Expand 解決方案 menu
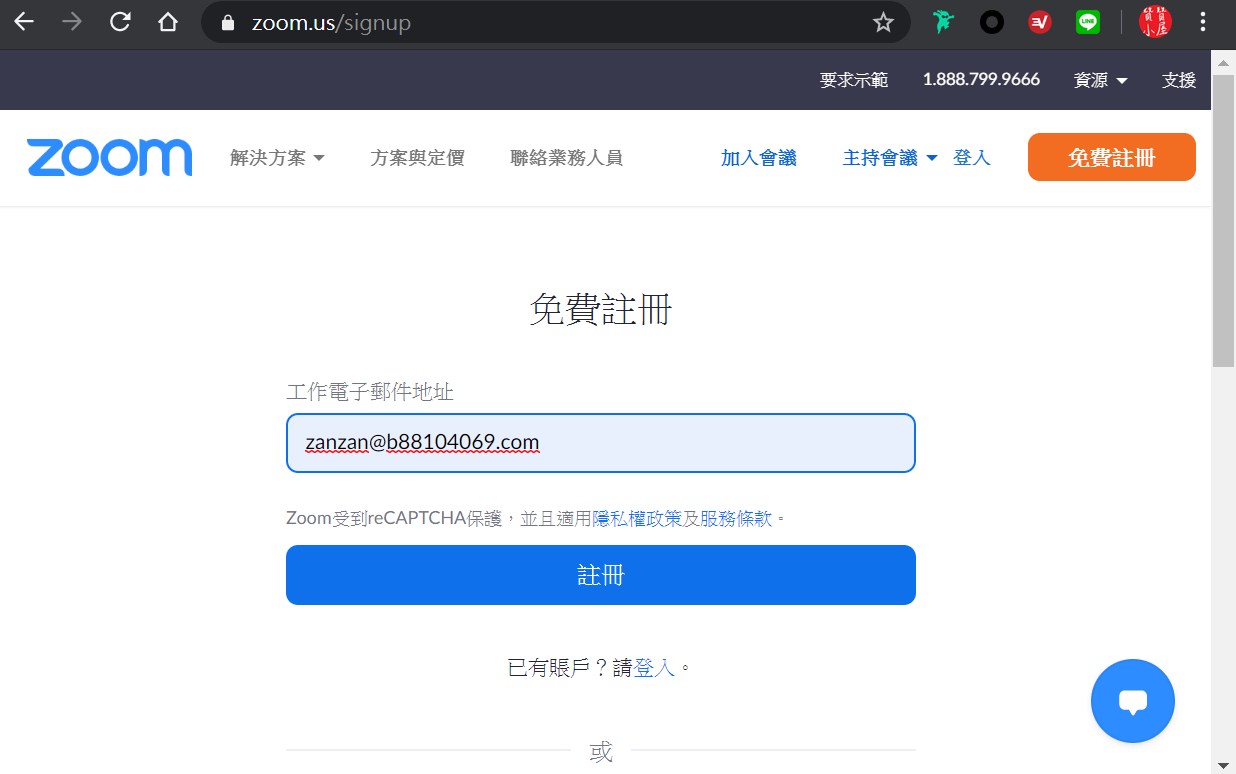This screenshot has width=1236, height=774. pos(277,158)
